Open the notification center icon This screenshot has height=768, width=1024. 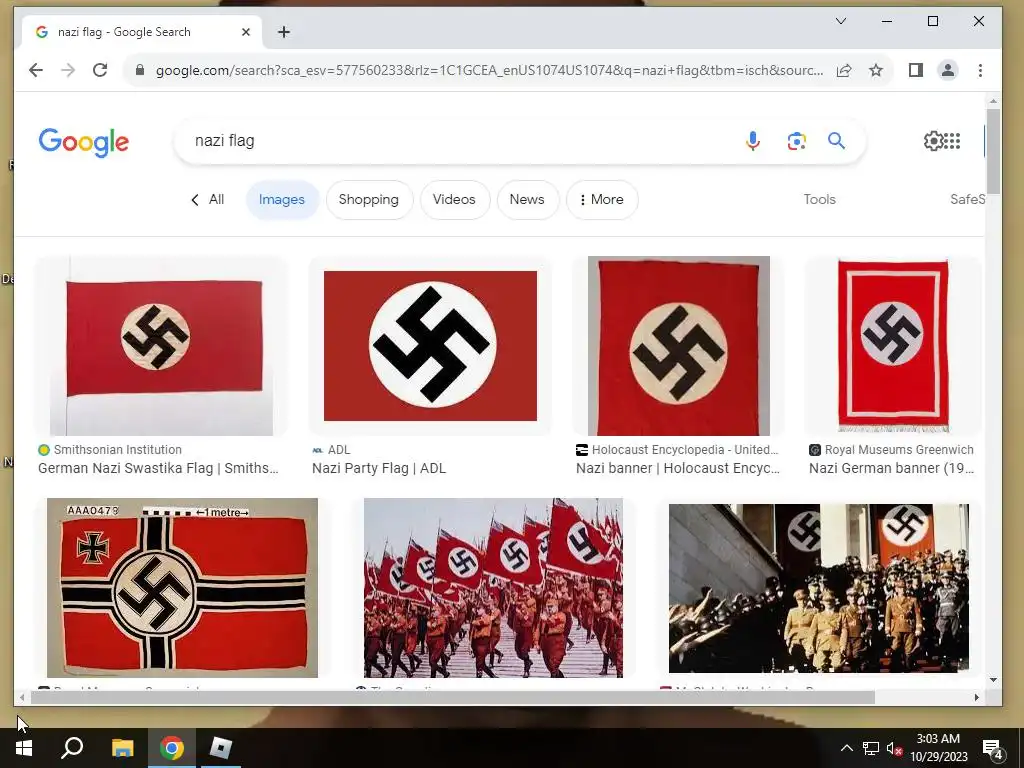click(x=992, y=749)
